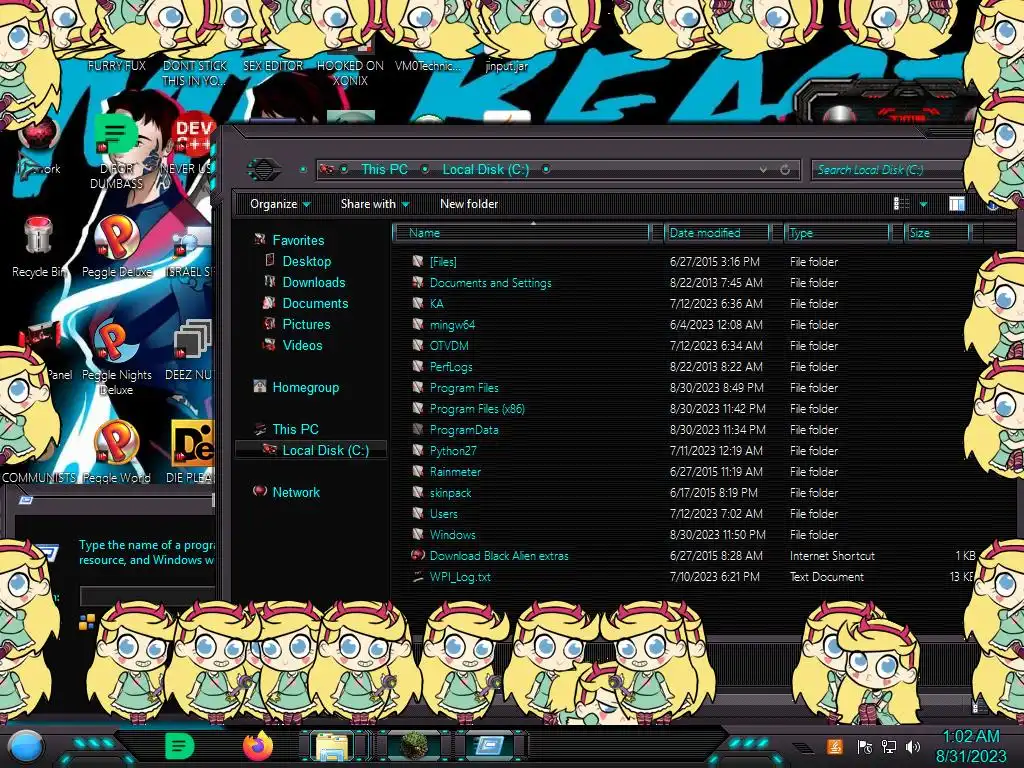This screenshot has width=1024, height=768.
Task: Select the mingw64 folder
Action: pyautogui.click(x=452, y=325)
